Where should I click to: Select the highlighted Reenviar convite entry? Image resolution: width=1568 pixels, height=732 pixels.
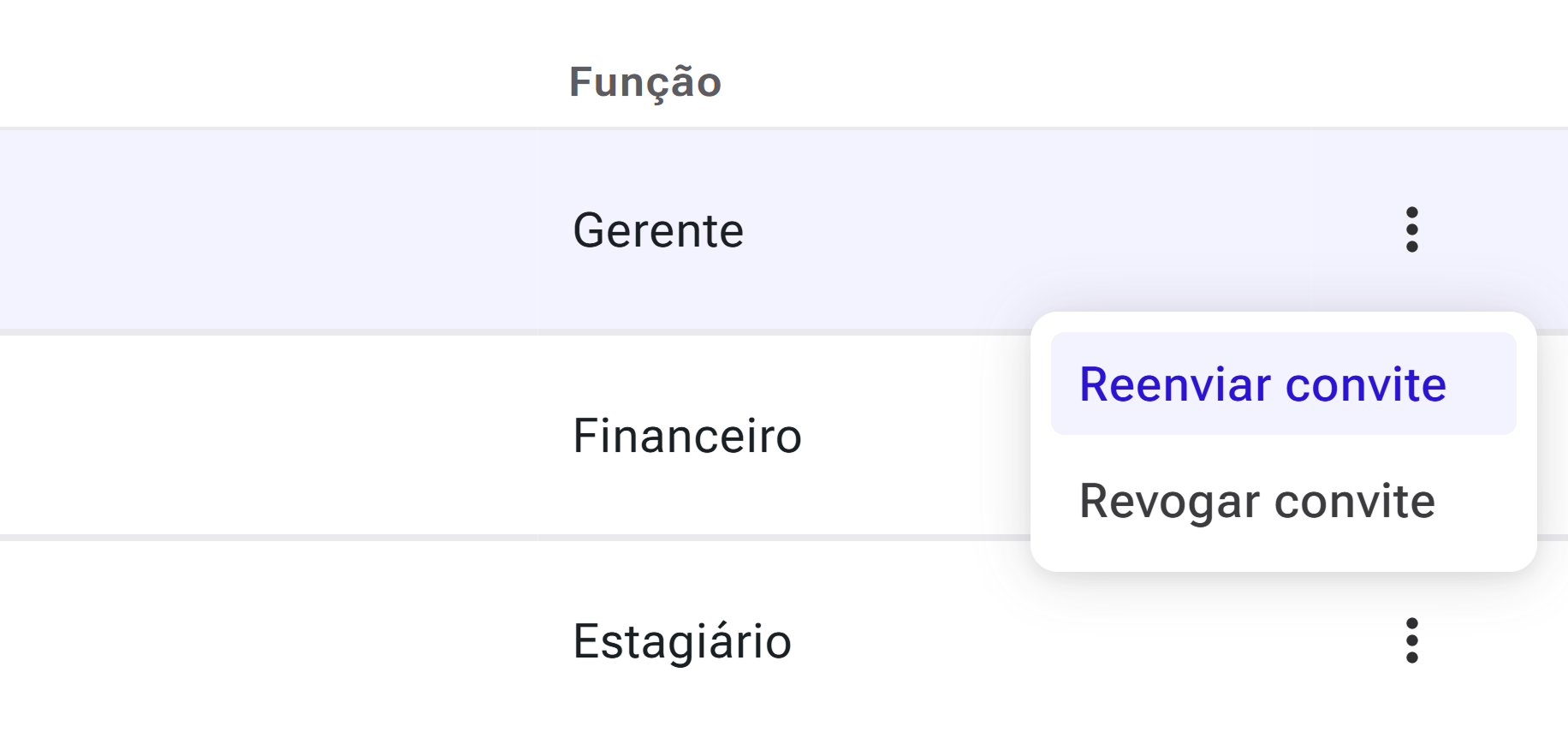pyautogui.click(x=1283, y=384)
